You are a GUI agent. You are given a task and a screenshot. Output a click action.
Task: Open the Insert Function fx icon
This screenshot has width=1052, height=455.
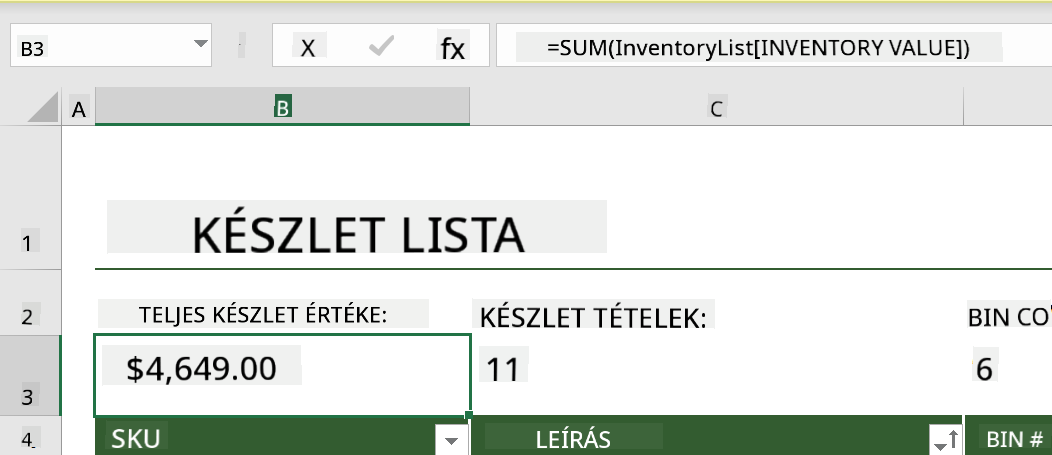coord(452,48)
